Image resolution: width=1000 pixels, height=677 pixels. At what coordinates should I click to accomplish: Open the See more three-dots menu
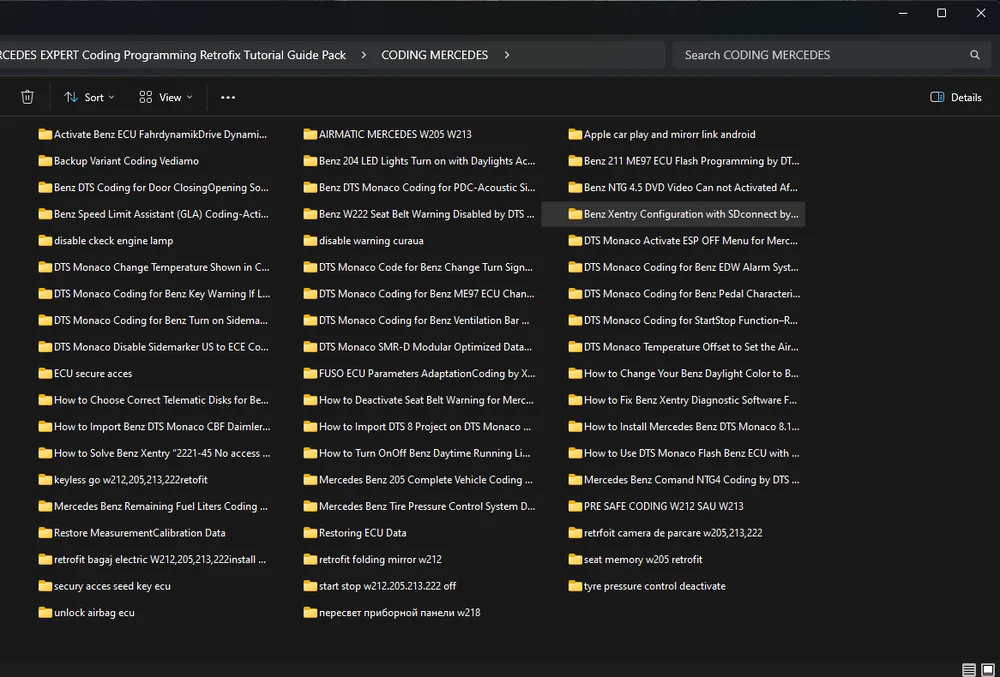(228, 97)
